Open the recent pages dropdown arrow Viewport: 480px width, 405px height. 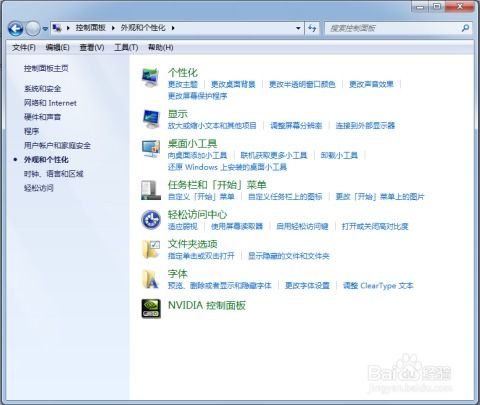(45, 29)
